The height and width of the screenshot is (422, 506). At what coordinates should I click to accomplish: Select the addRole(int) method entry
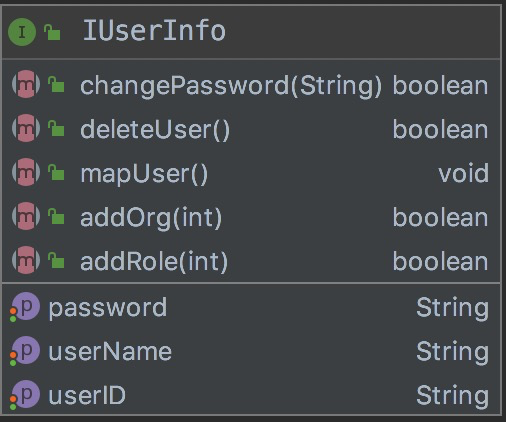pos(154,261)
